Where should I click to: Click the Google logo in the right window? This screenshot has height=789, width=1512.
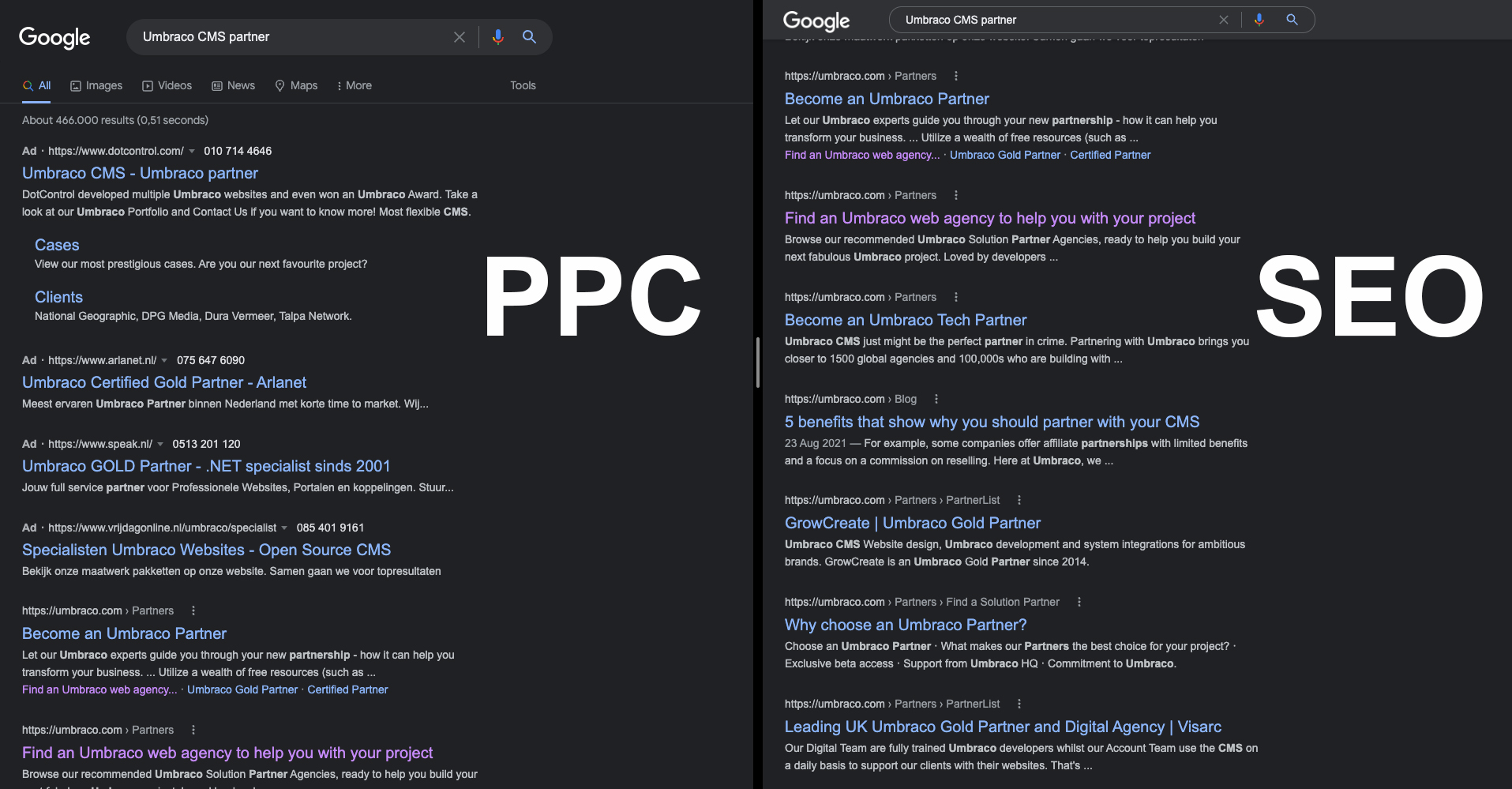[x=816, y=21]
